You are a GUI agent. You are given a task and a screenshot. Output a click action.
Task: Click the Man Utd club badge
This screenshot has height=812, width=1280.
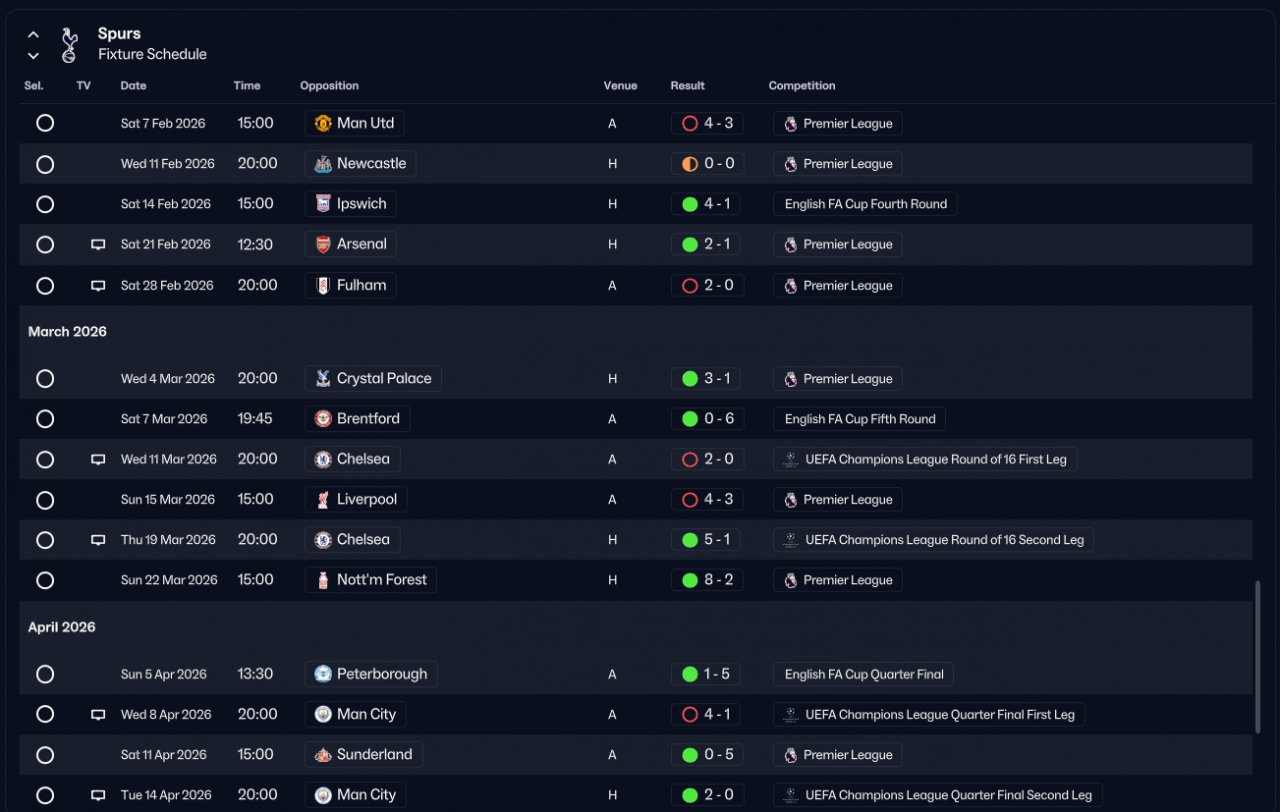pos(323,123)
